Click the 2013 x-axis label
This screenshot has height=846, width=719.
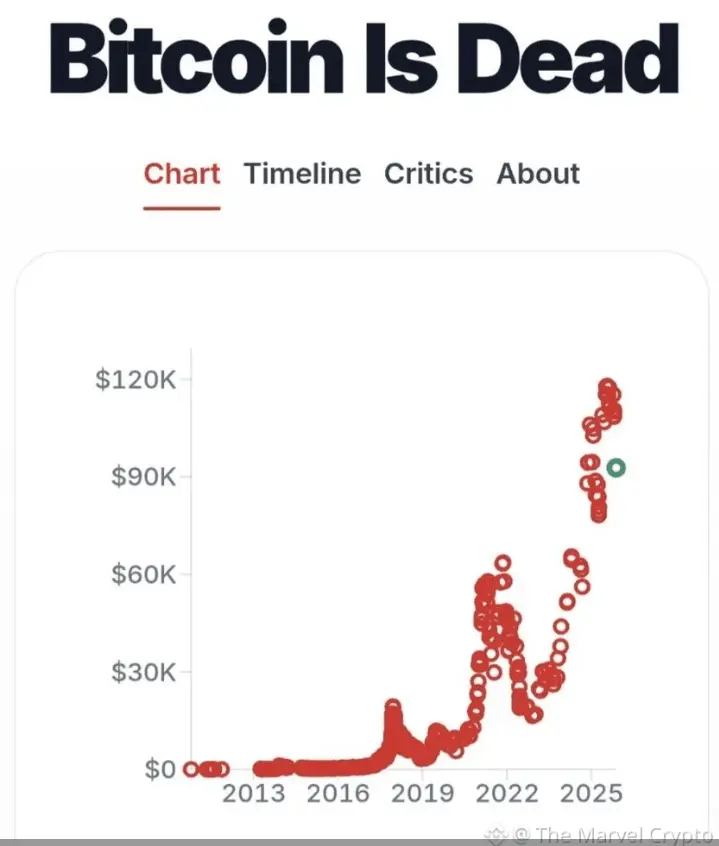click(x=254, y=793)
